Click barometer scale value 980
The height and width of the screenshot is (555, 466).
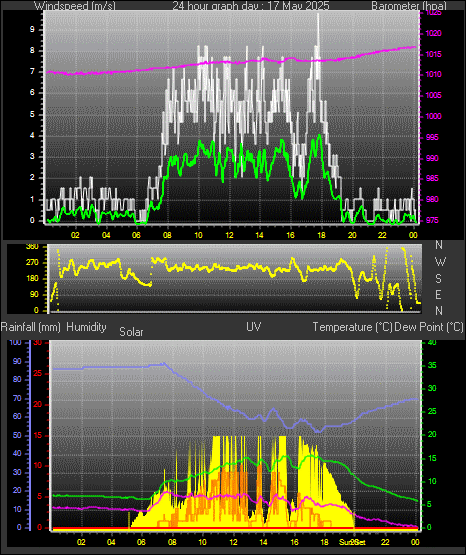click(x=432, y=199)
